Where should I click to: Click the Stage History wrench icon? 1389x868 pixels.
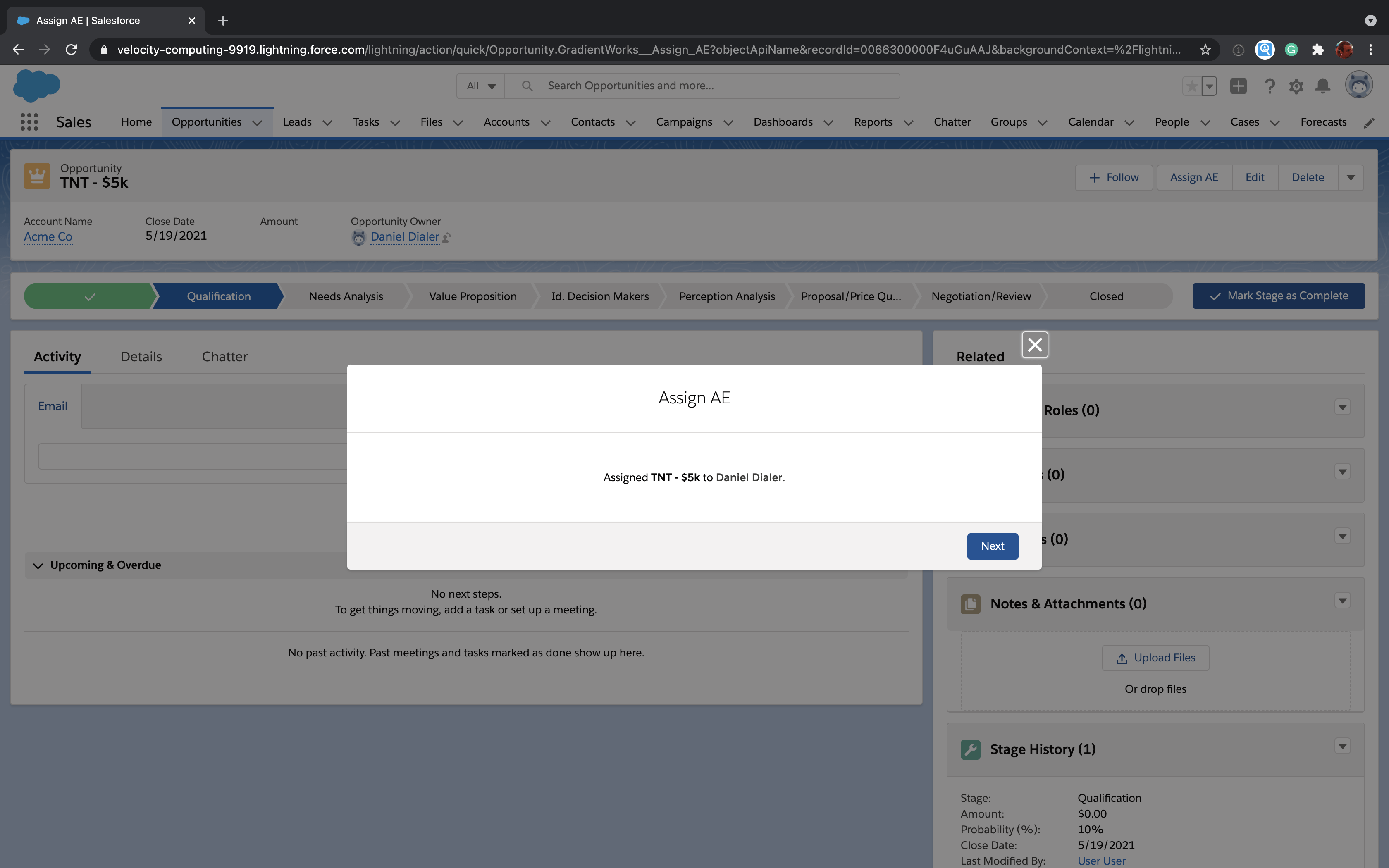971,749
